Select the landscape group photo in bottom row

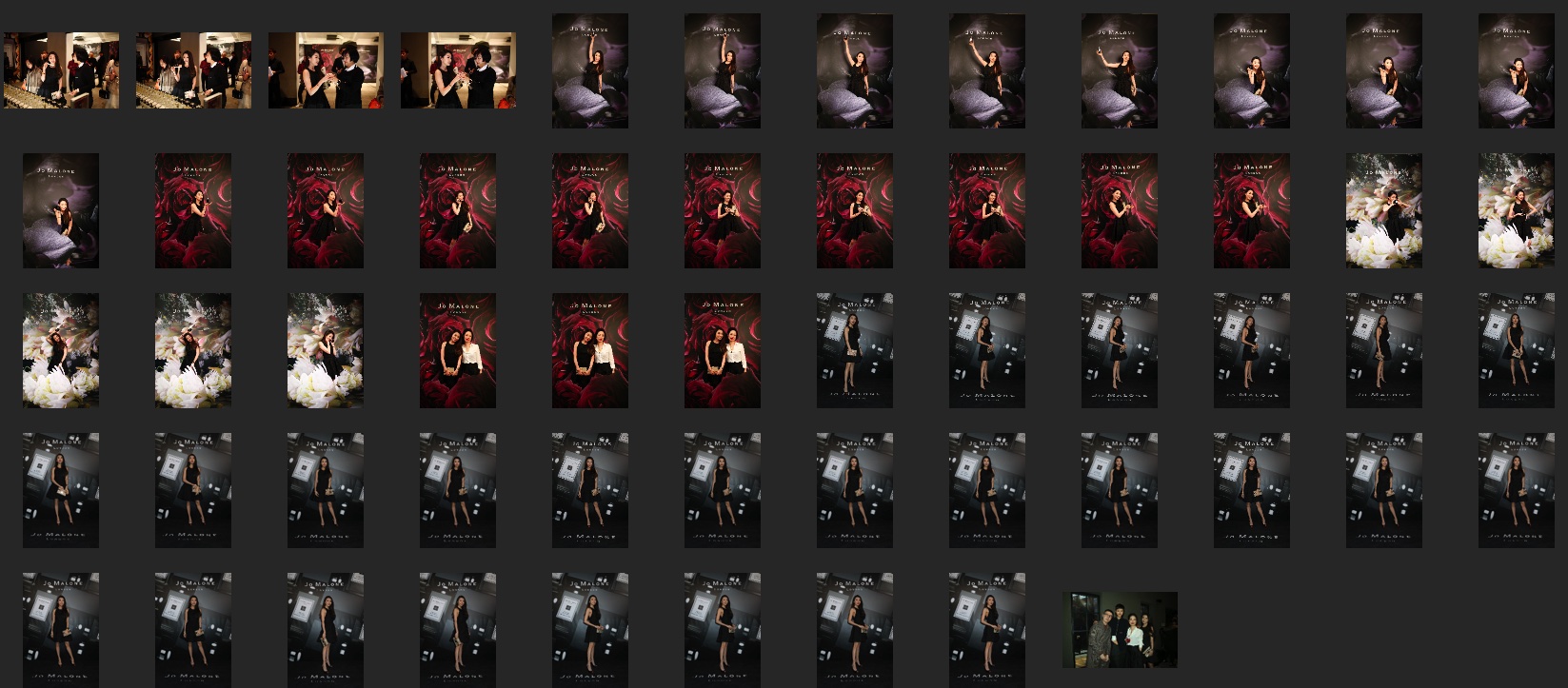pos(1120,630)
